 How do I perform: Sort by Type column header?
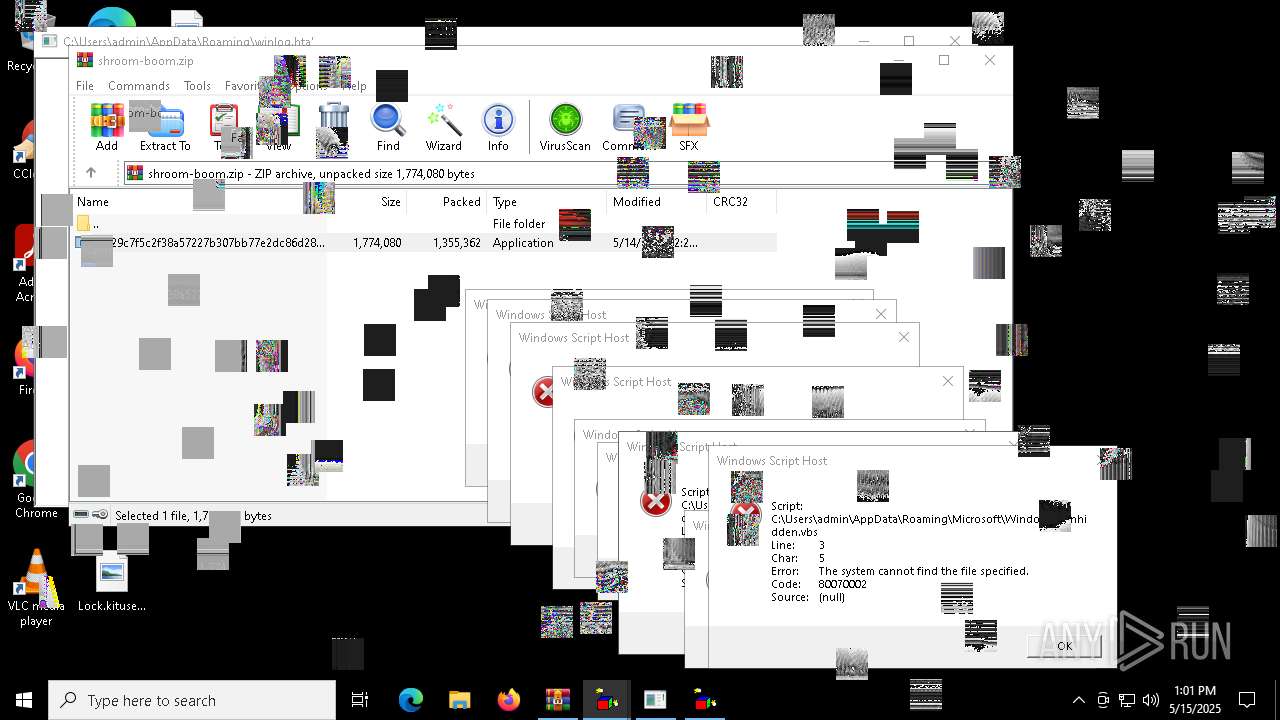click(505, 202)
